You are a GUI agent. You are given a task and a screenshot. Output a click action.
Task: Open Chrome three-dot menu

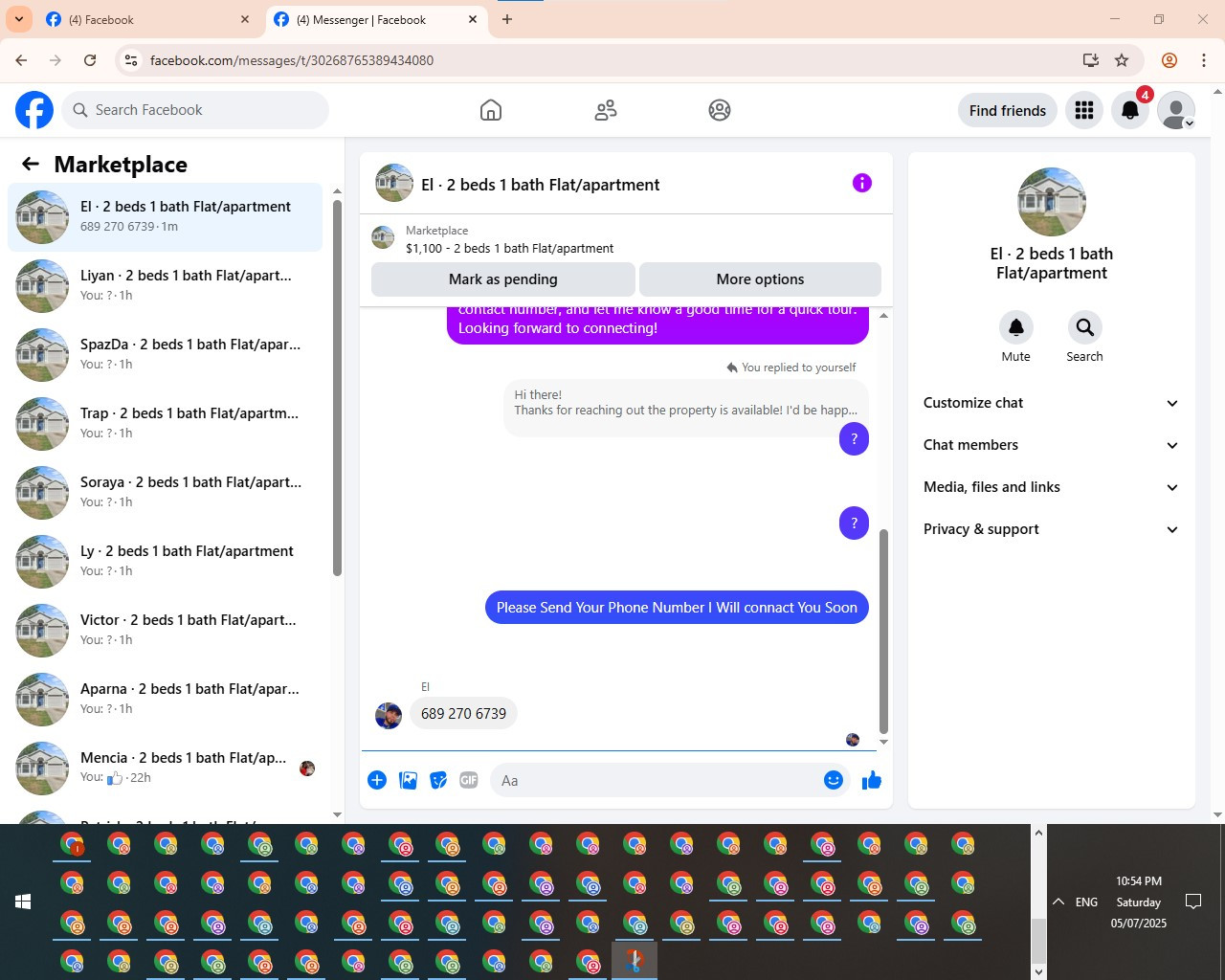[1204, 59]
